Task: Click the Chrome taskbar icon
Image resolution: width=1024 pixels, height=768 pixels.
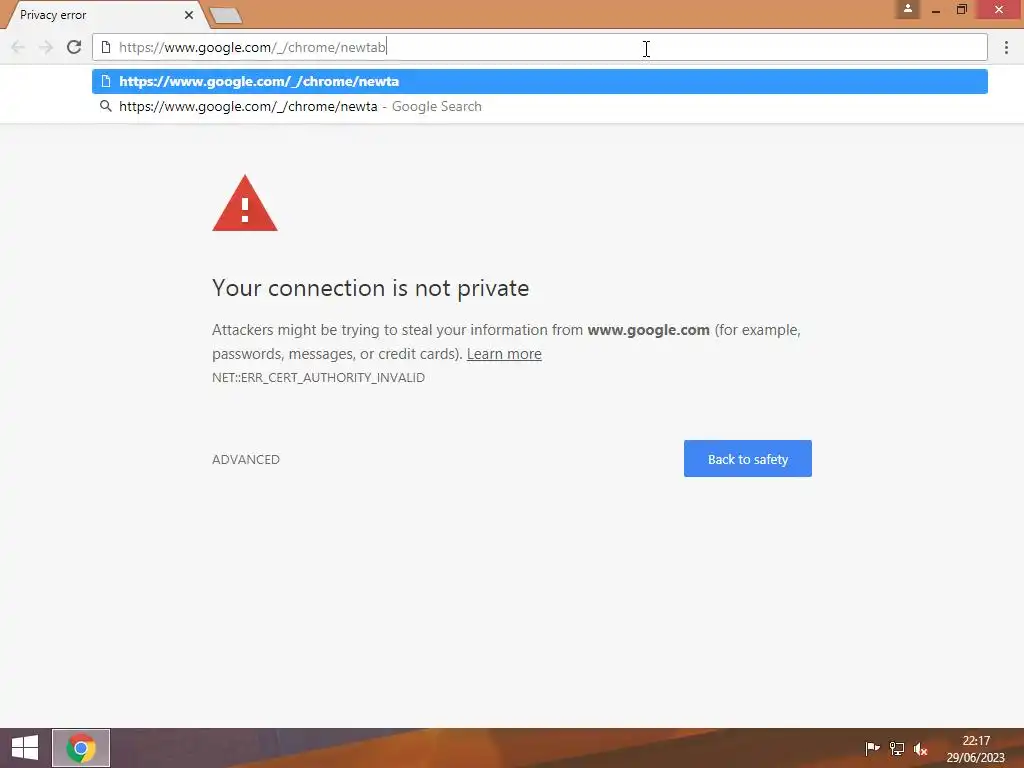Action: [81, 748]
